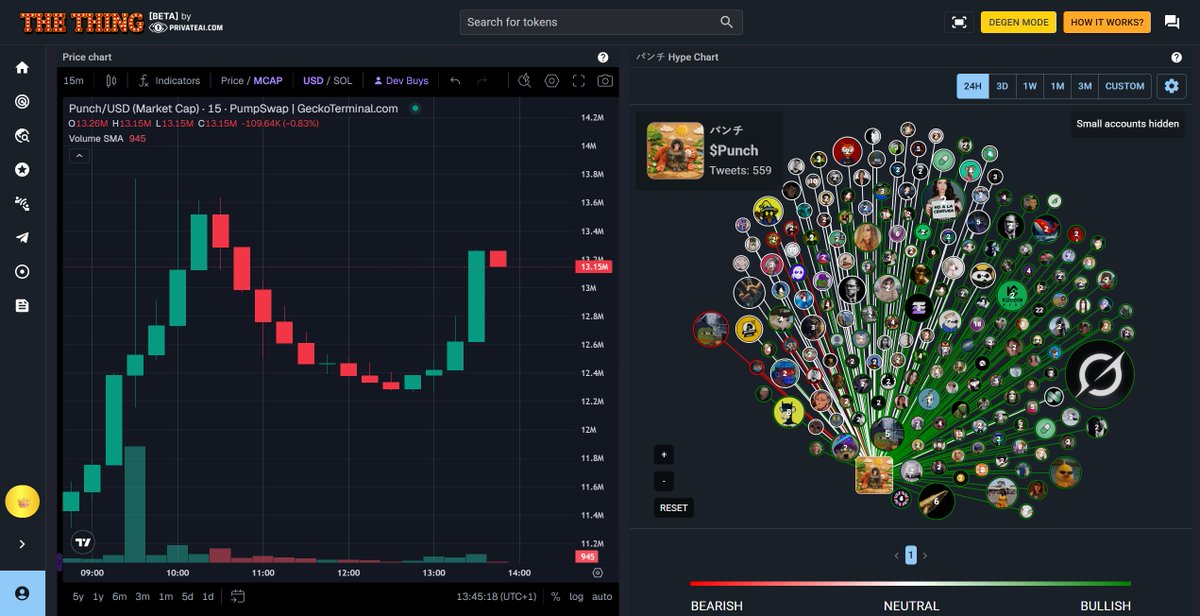Take a chart snapshot with camera
The height and width of the screenshot is (616, 1200).
tap(605, 81)
